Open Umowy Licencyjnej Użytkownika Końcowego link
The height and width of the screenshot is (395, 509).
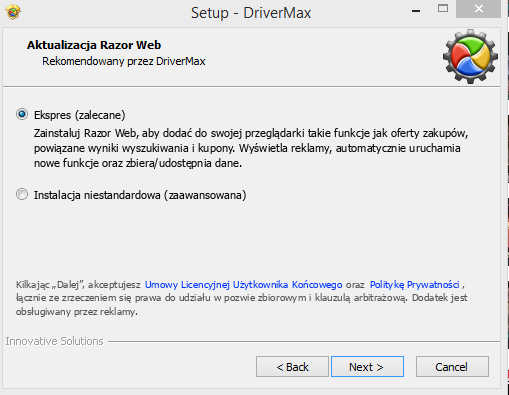pos(243,285)
